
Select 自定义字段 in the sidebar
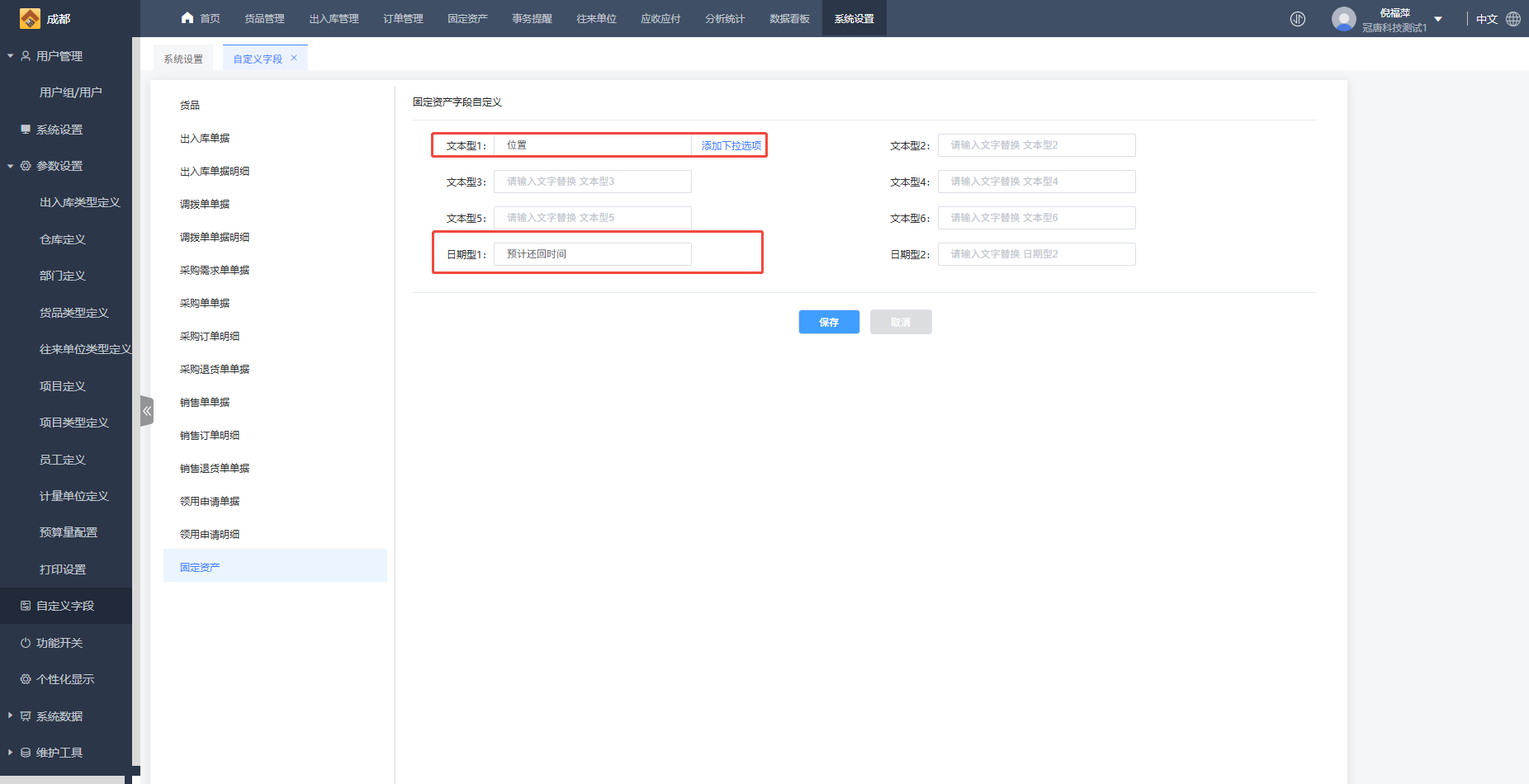coord(66,606)
